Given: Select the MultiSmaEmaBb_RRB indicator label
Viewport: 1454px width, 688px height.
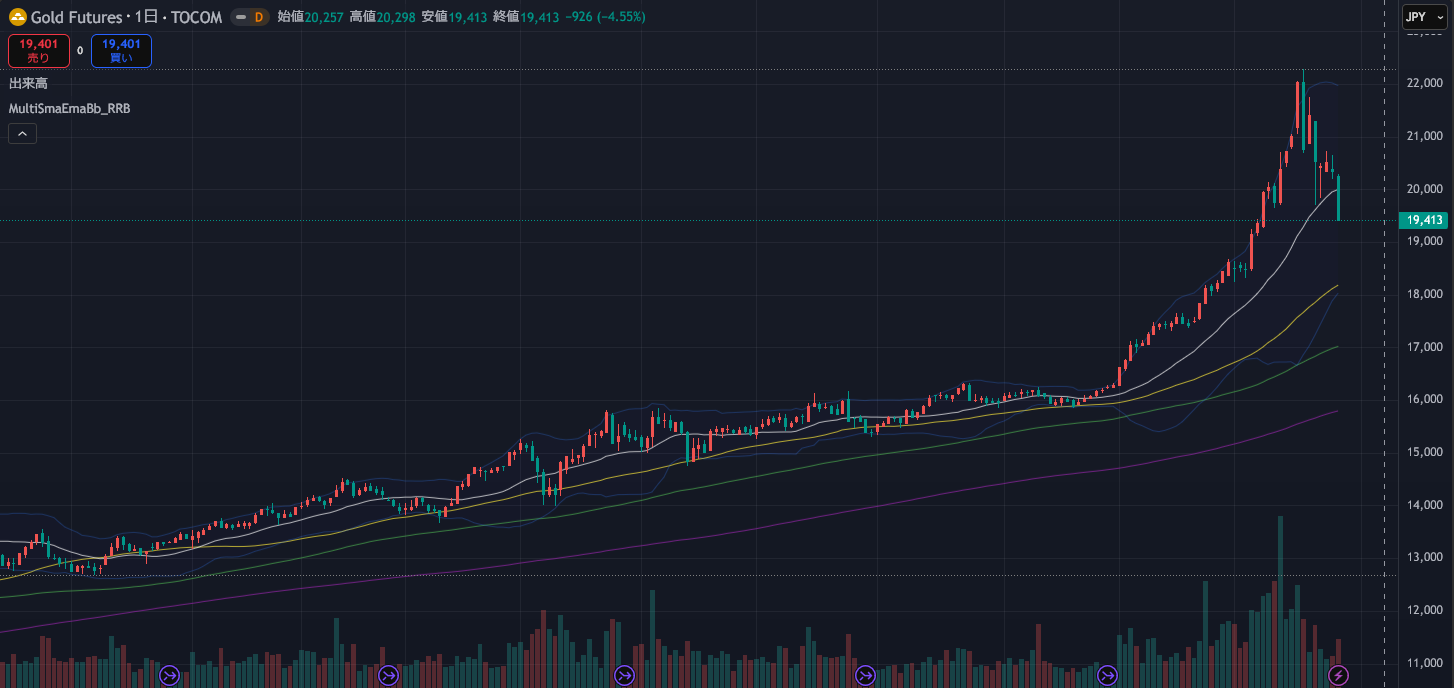Looking at the screenshot, I should [x=70, y=108].
